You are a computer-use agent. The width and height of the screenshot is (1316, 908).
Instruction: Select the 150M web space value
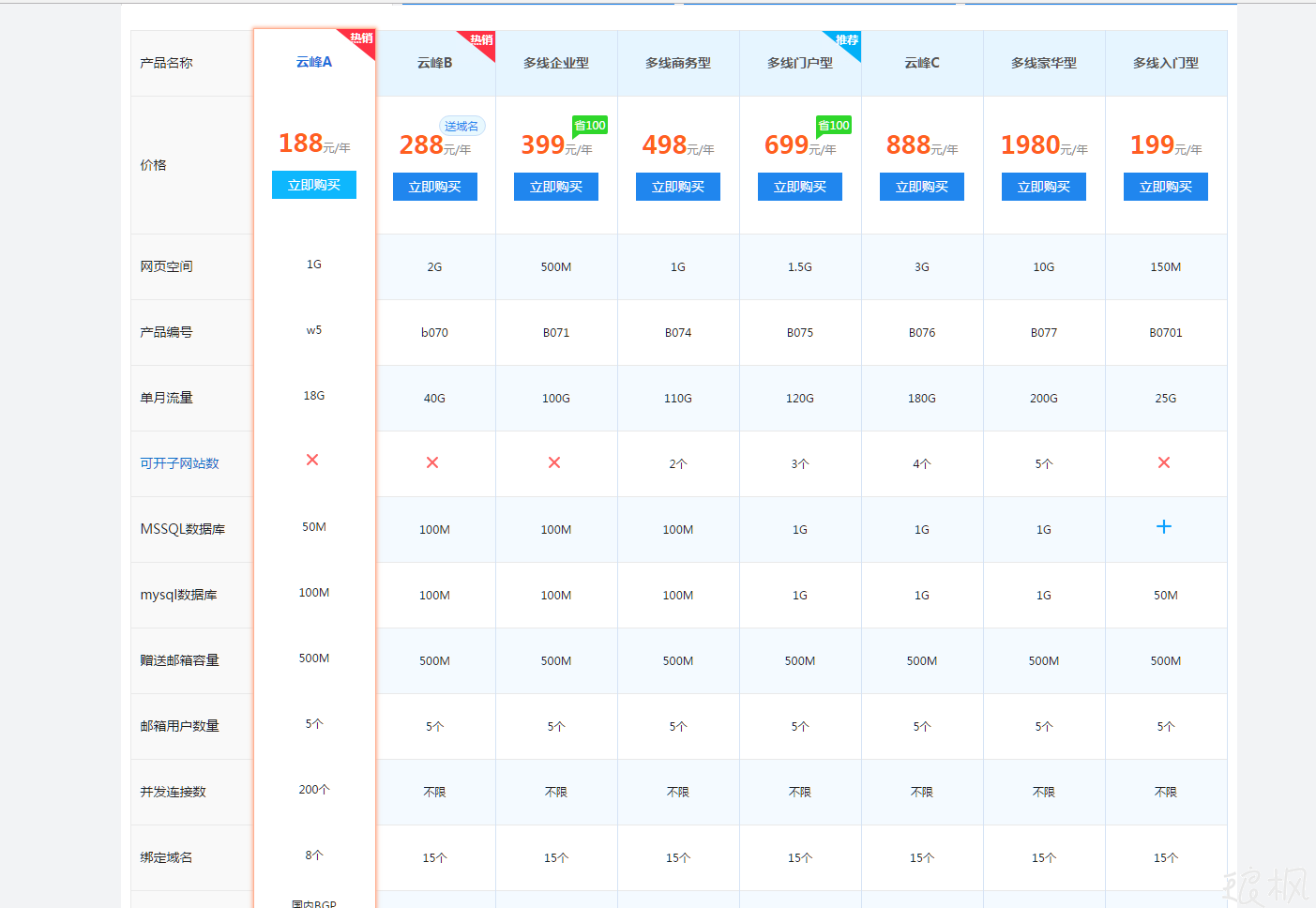pyautogui.click(x=1166, y=267)
